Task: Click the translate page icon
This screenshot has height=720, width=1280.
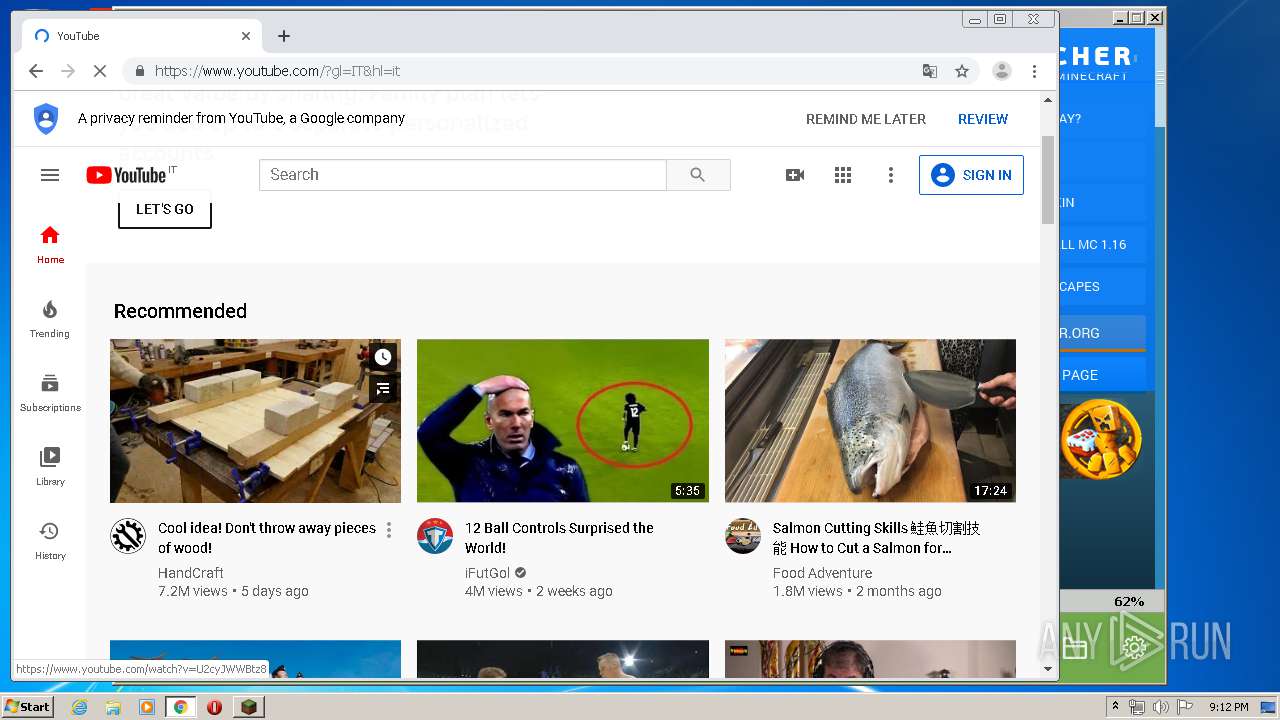Action: (930, 71)
